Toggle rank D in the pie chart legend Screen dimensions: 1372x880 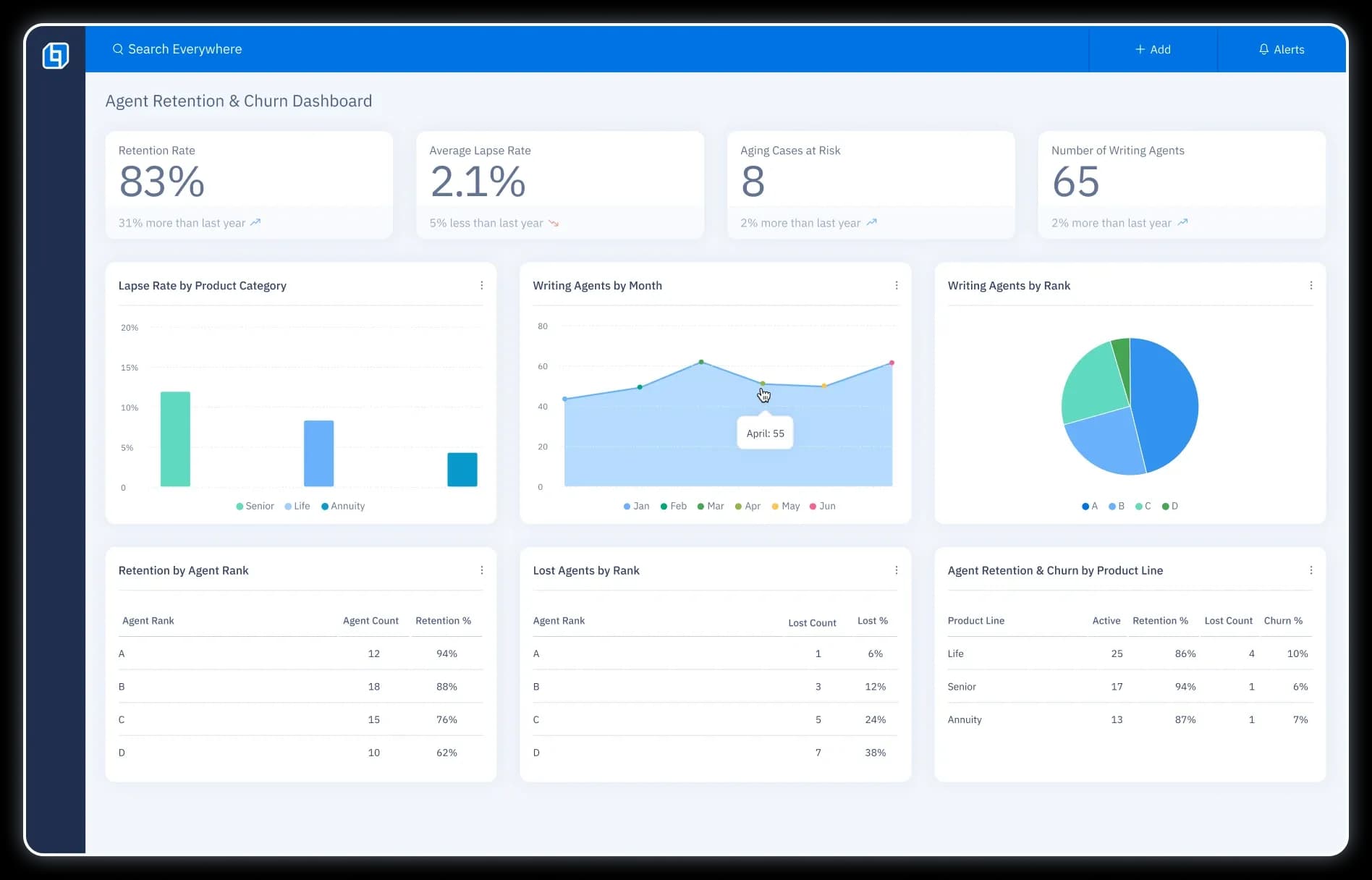pos(1169,506)
